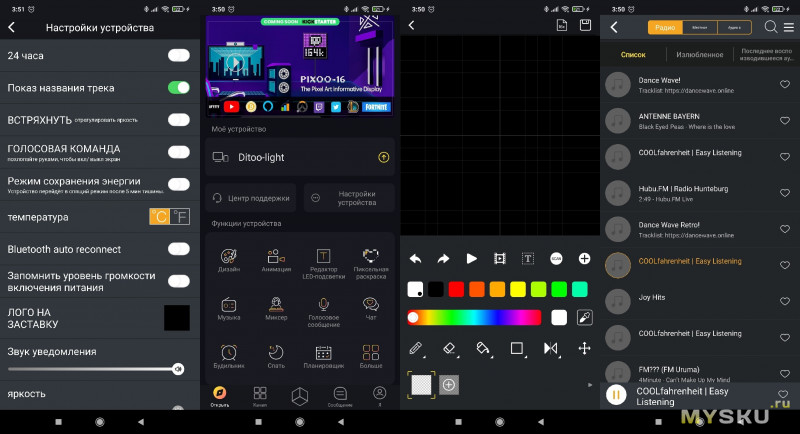
Task: Select the mirror flip tool
Action: click(x=551, y=348)
